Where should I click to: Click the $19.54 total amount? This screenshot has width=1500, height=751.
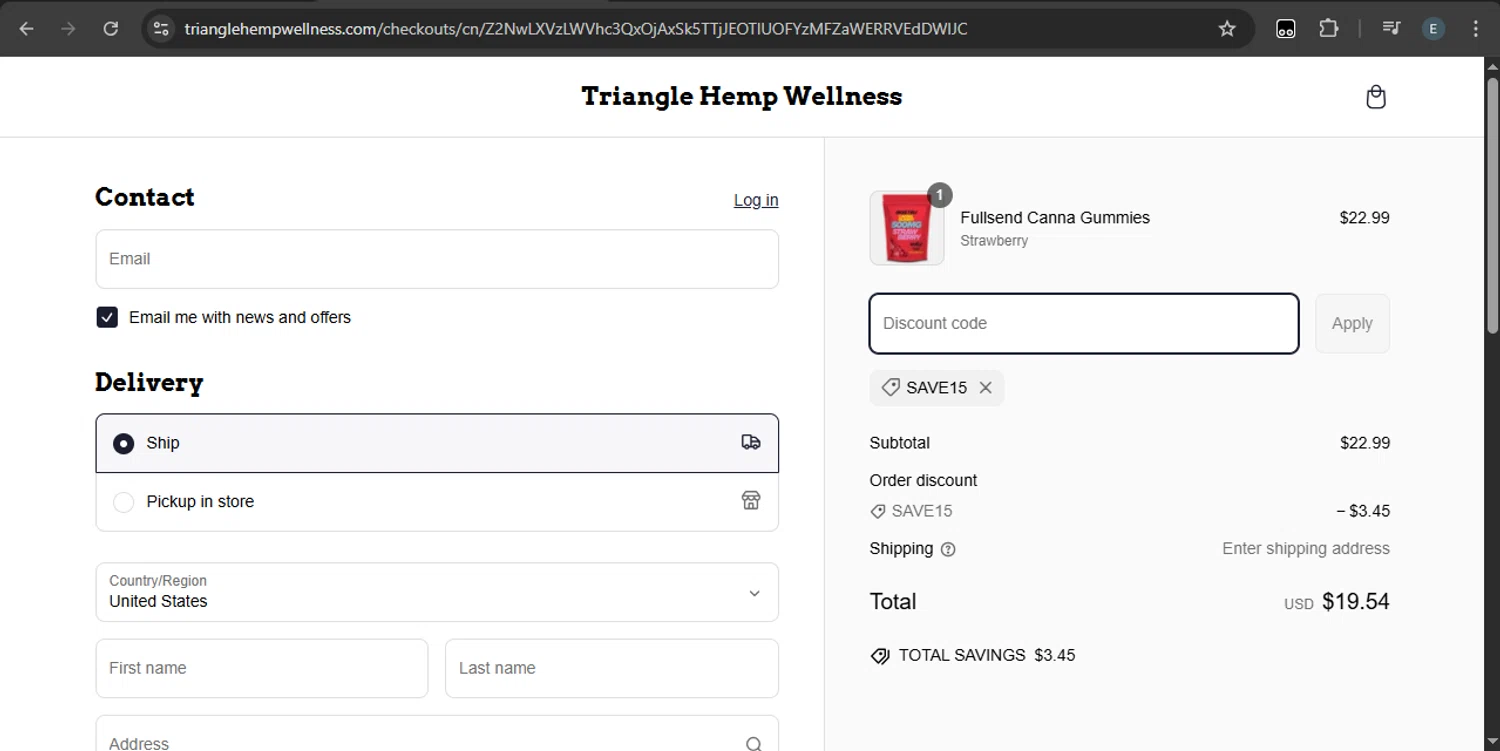point(1356,601)
